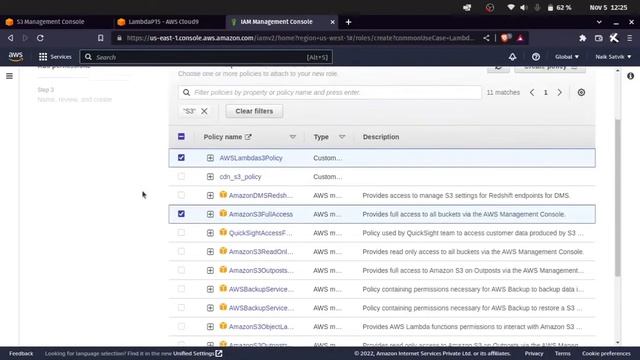This screenshot has height=360, width=640.
Task: Open the battery indicator in the top bar
Action: (559, 7)
